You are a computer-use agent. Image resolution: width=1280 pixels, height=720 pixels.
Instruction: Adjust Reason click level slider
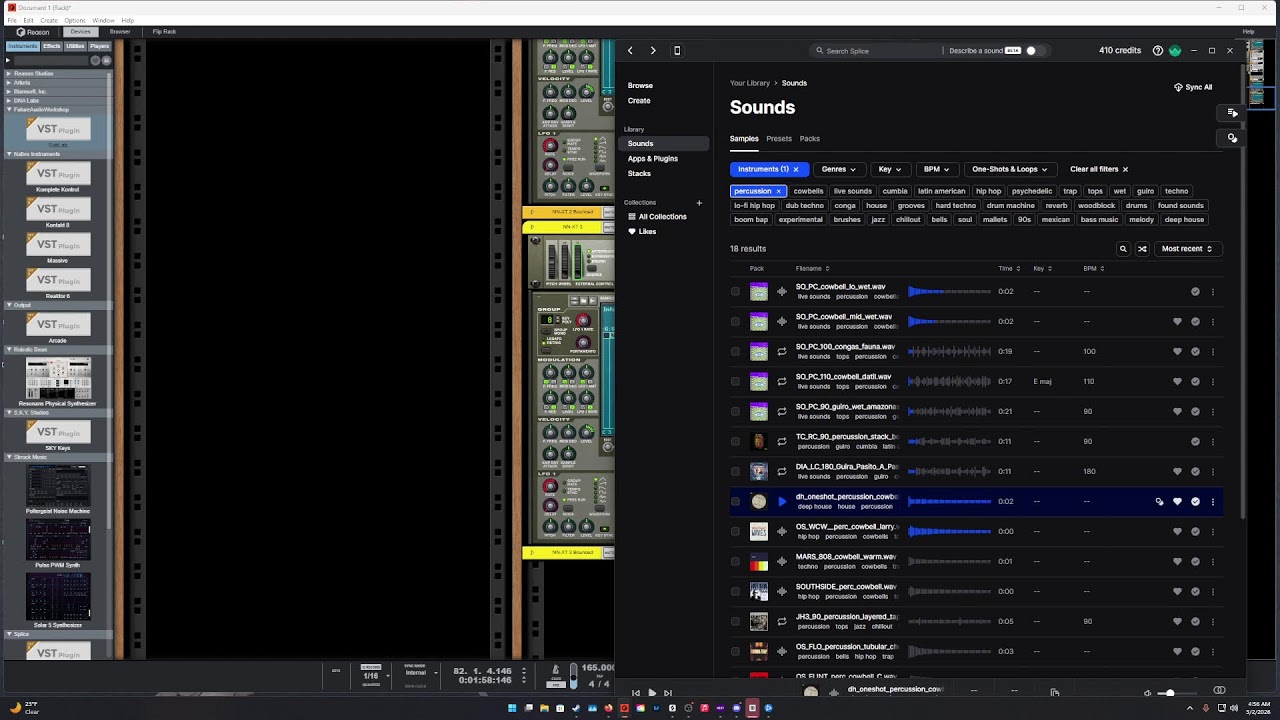click(x=573, y=676)
